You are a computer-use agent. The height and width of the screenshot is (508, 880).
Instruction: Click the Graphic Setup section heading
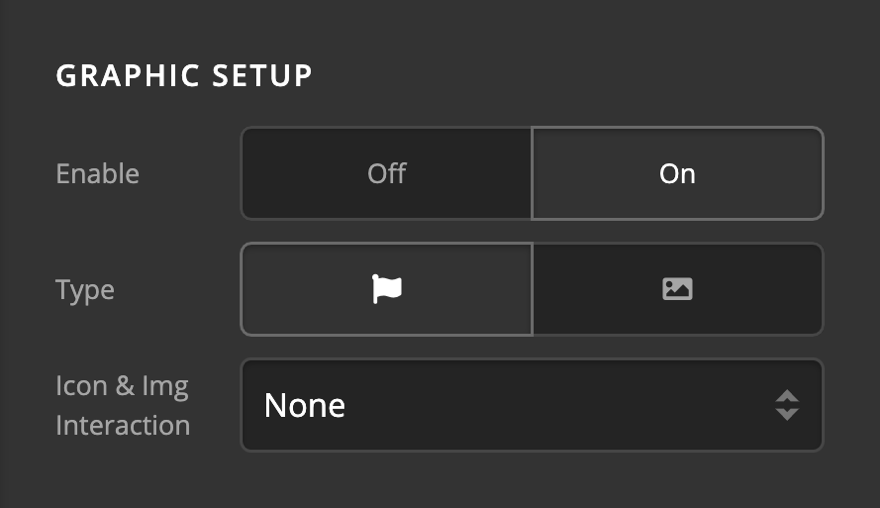tap(184, 76)
